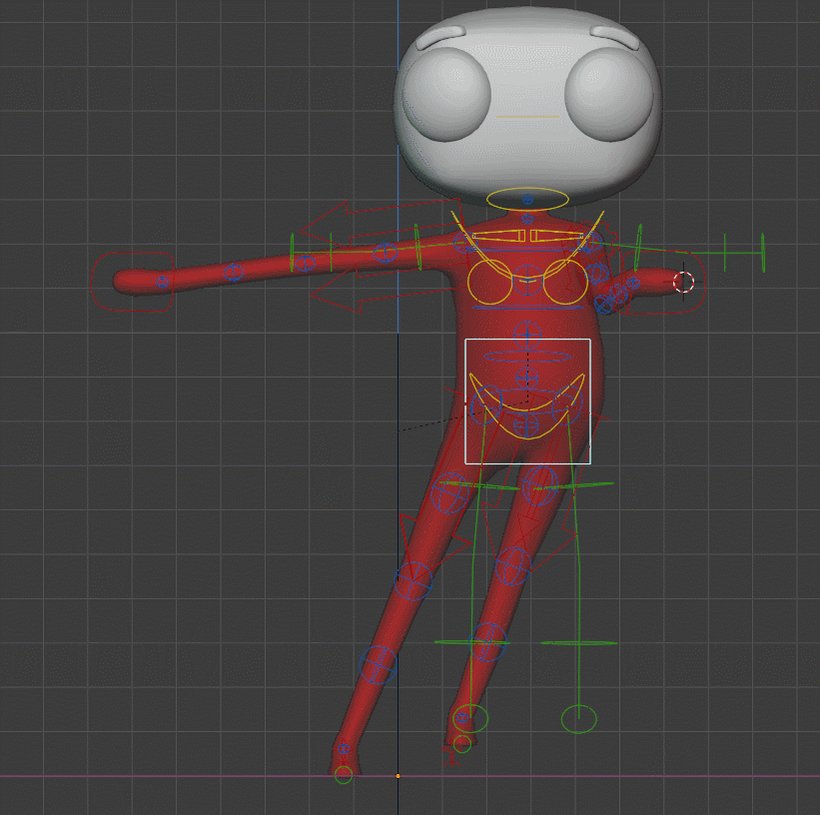Image resolution: width=820 pixels, height=815 pixels.
Task: Select the detached green foot circle beside the legs
Action: coord(578,719)
